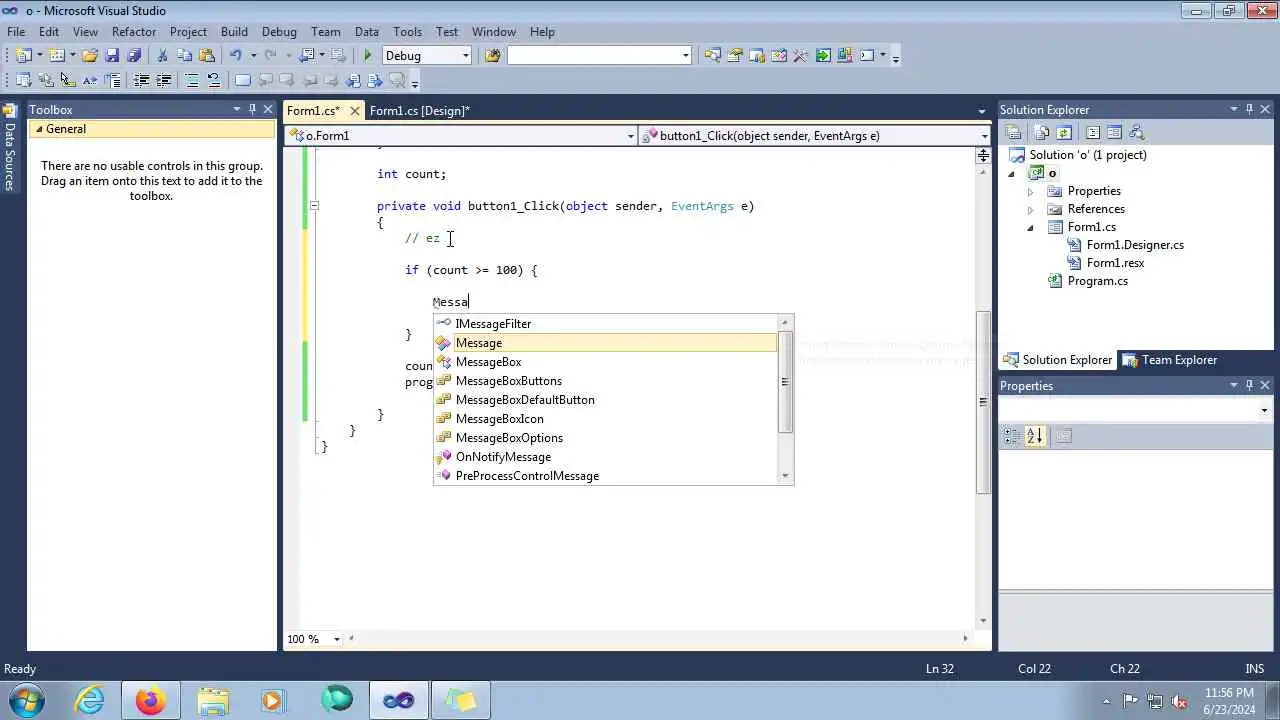Viewport: 1280px width, 720px height.
Task: Open Firefox from the Windows taskbar
Action: point(150,700)
